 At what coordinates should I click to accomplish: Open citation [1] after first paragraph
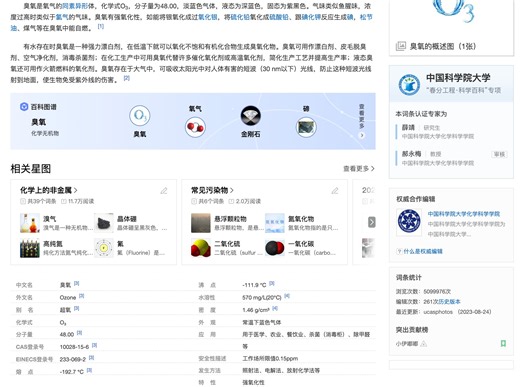tap(101, 26)
